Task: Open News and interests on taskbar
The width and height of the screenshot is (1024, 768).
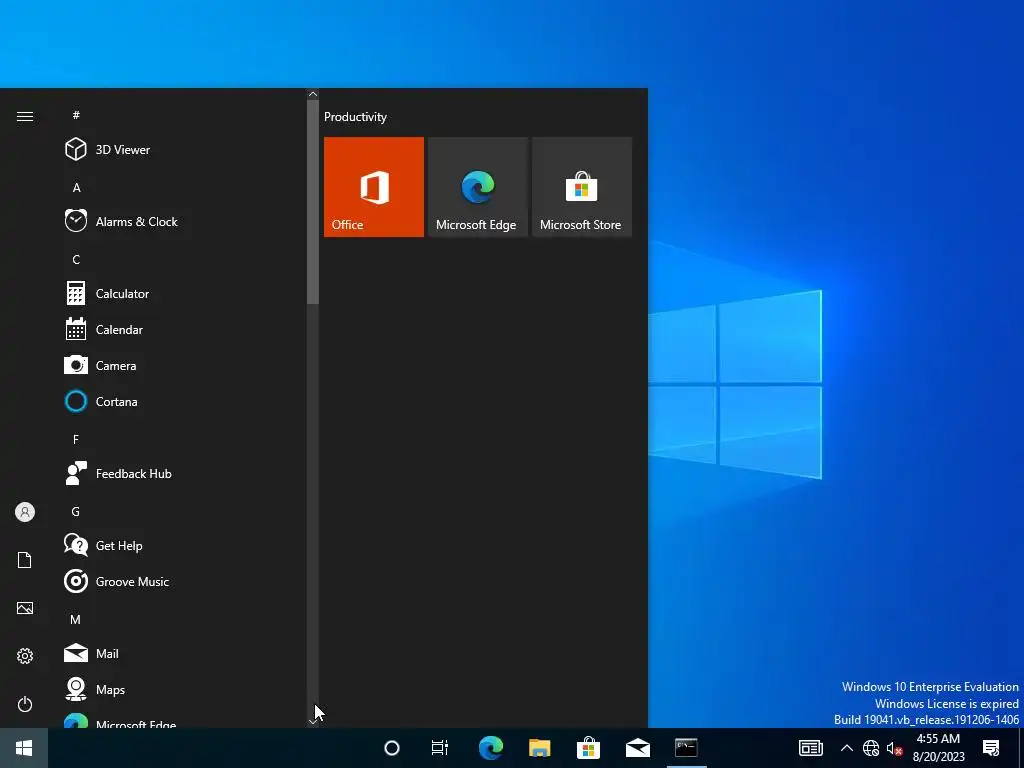Action: click(x=810, y=748)
